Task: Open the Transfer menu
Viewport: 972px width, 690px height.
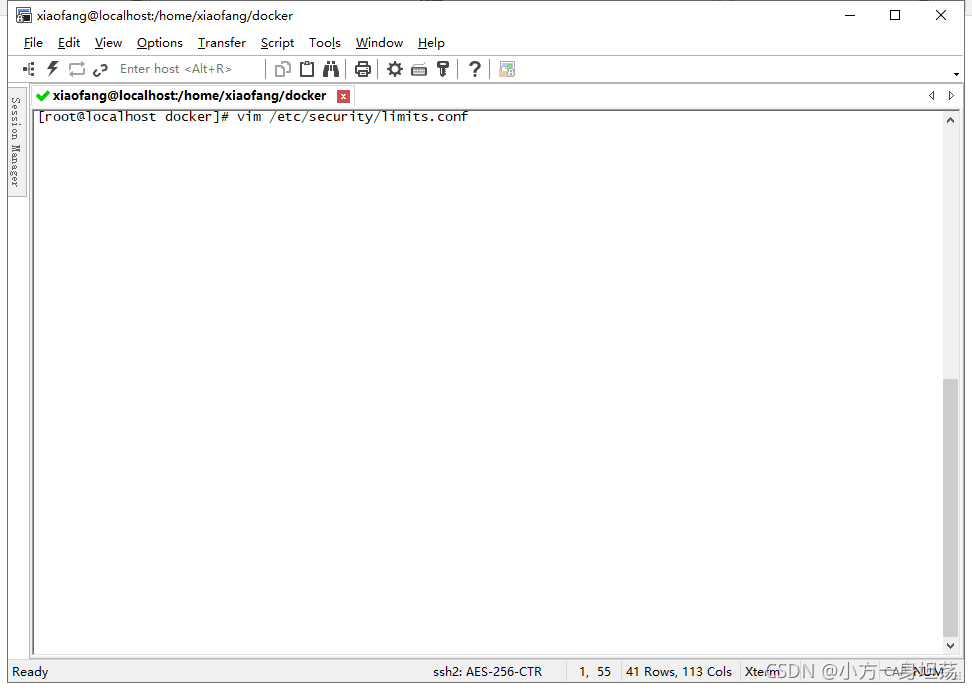Action: pos(222,43)
